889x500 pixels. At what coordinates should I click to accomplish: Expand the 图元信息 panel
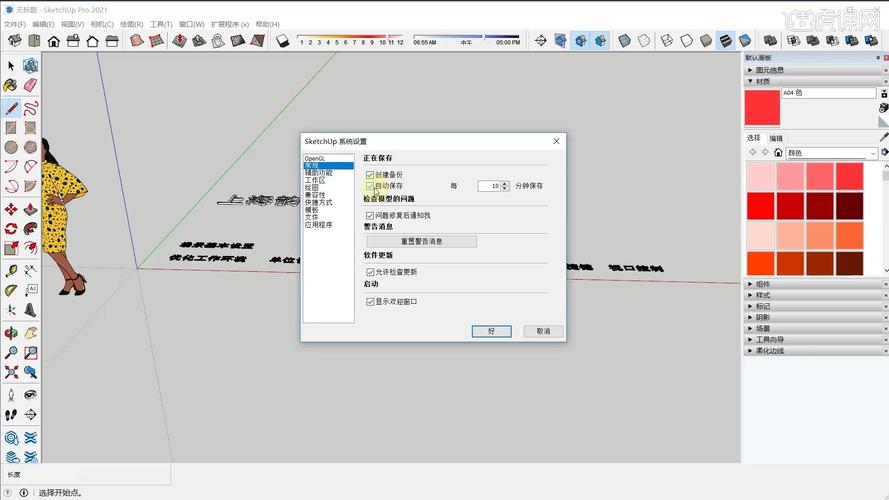[x=815, y=70]
